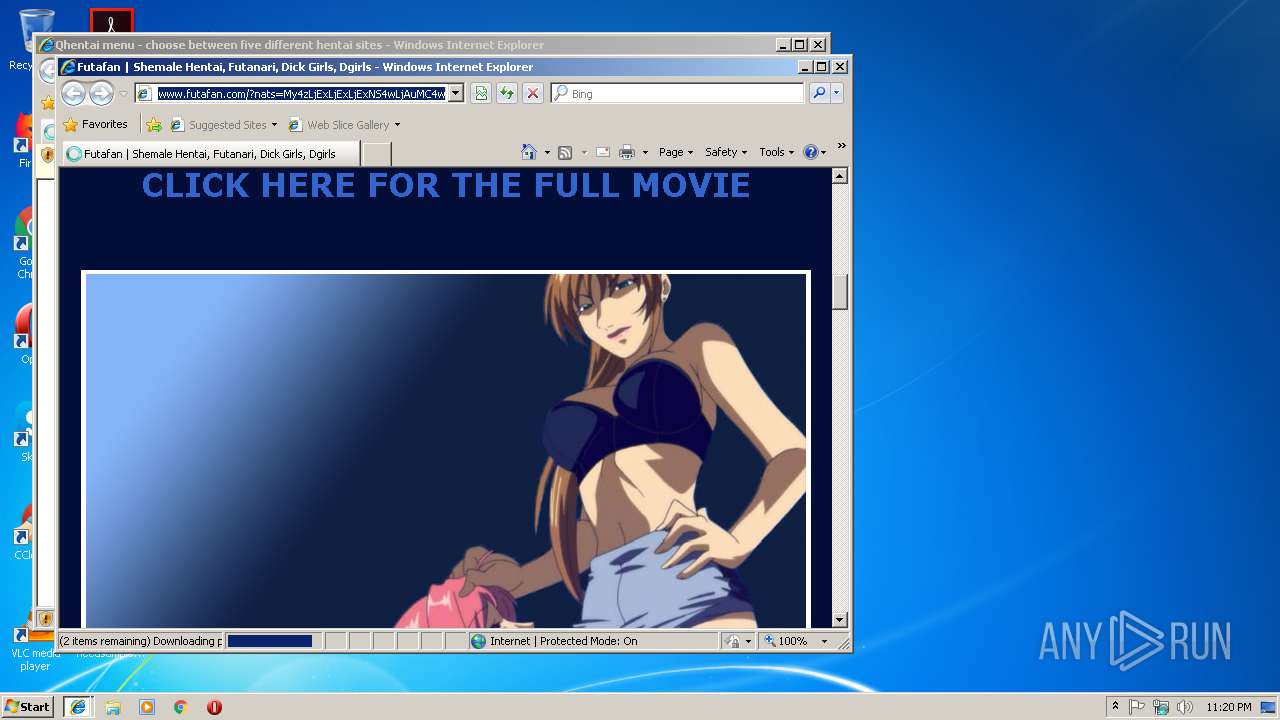Click the Read Mail envelope icon

click(x=603, y=152)
